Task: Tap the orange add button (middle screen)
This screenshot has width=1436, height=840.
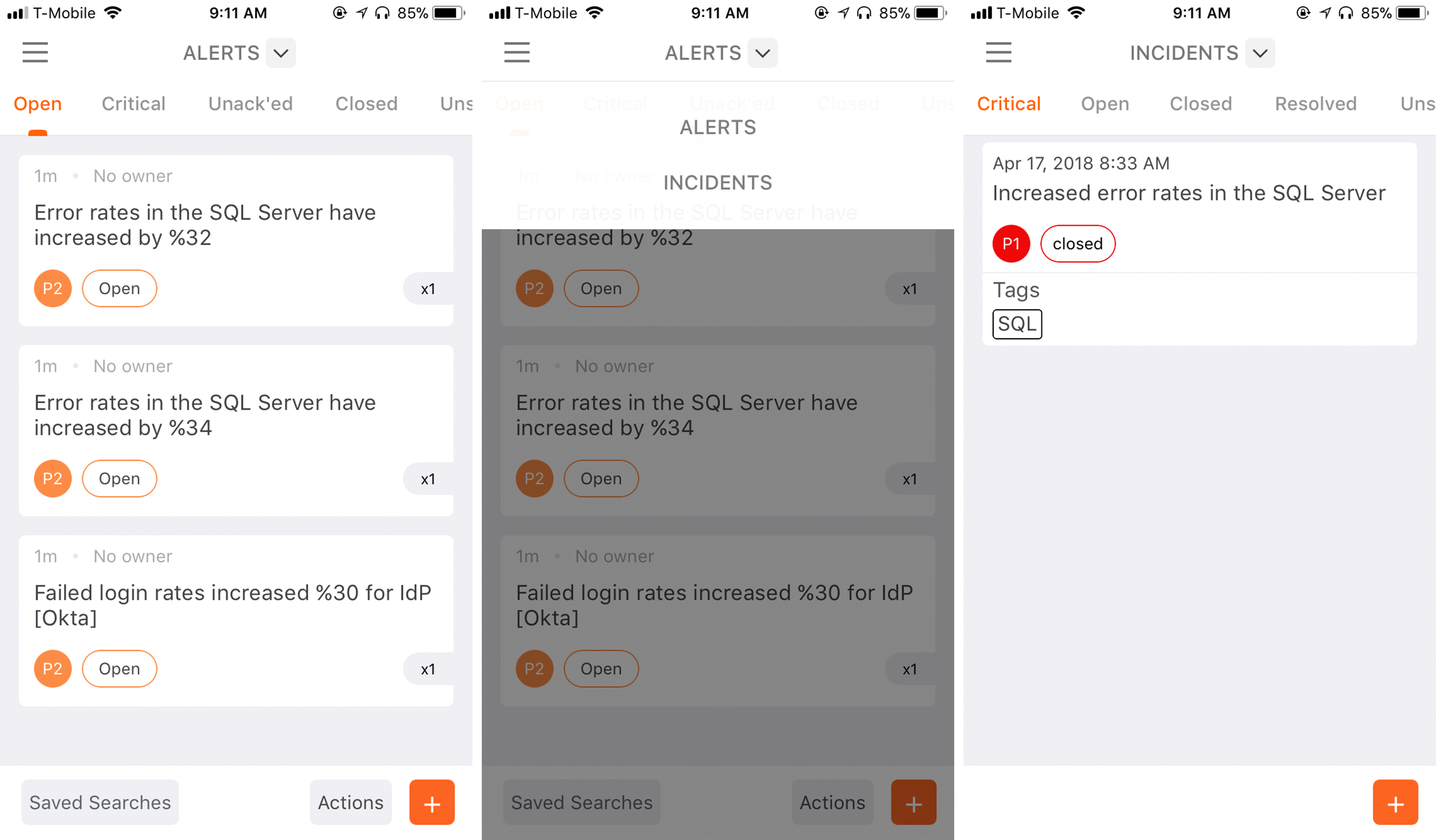Action: click(912, 803)
